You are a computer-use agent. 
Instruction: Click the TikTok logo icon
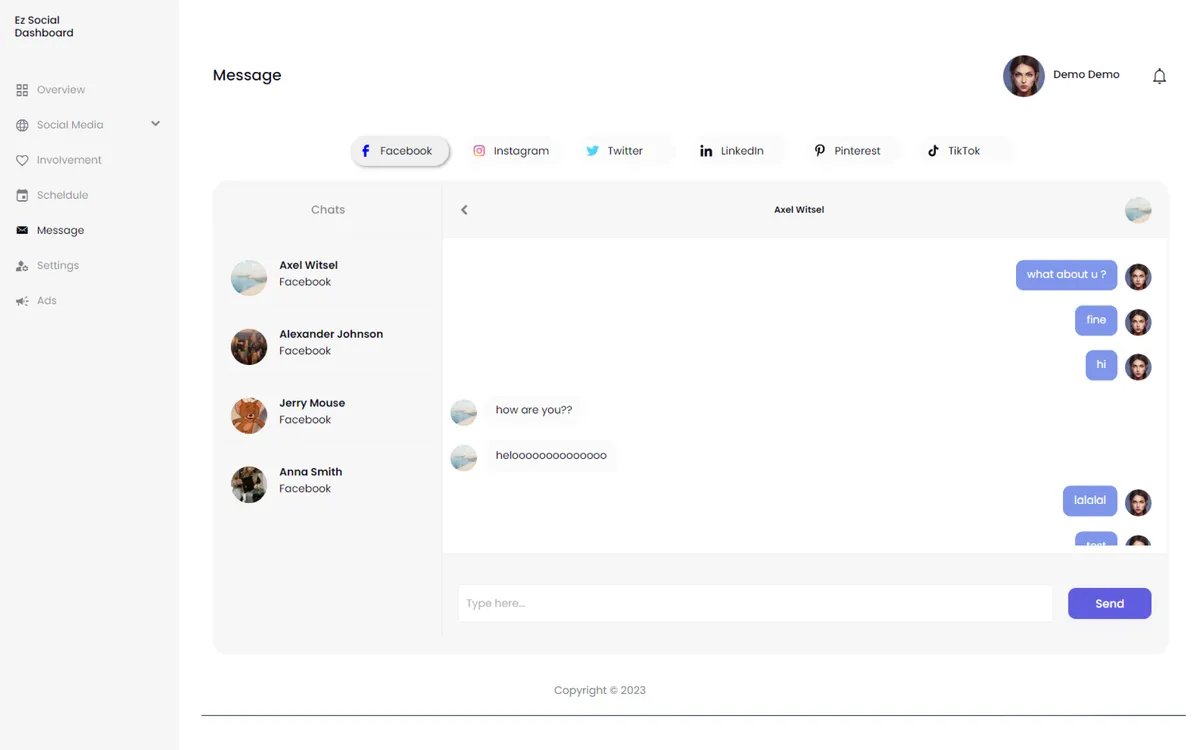(x=933, y=151)
